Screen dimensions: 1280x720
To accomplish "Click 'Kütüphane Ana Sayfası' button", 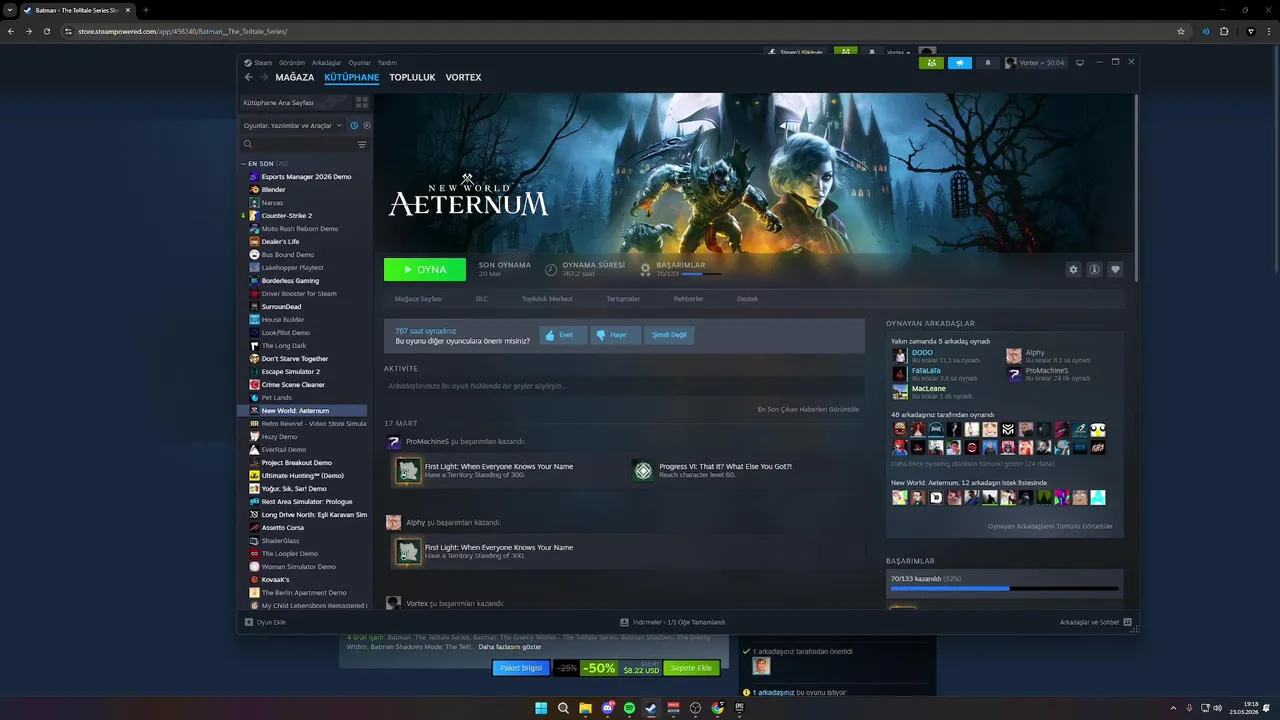I will [296, 102].
